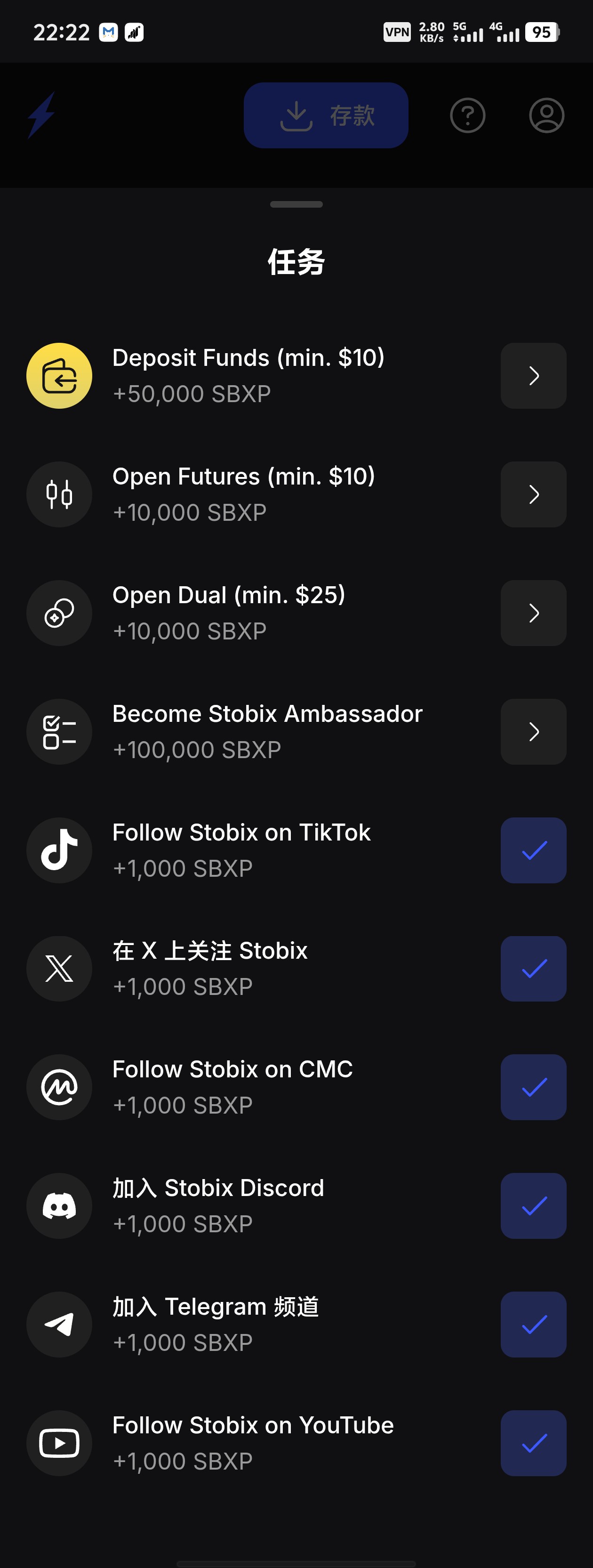Toggle the checkmark for Follow Stobix on TikTok

pos(533,850)
